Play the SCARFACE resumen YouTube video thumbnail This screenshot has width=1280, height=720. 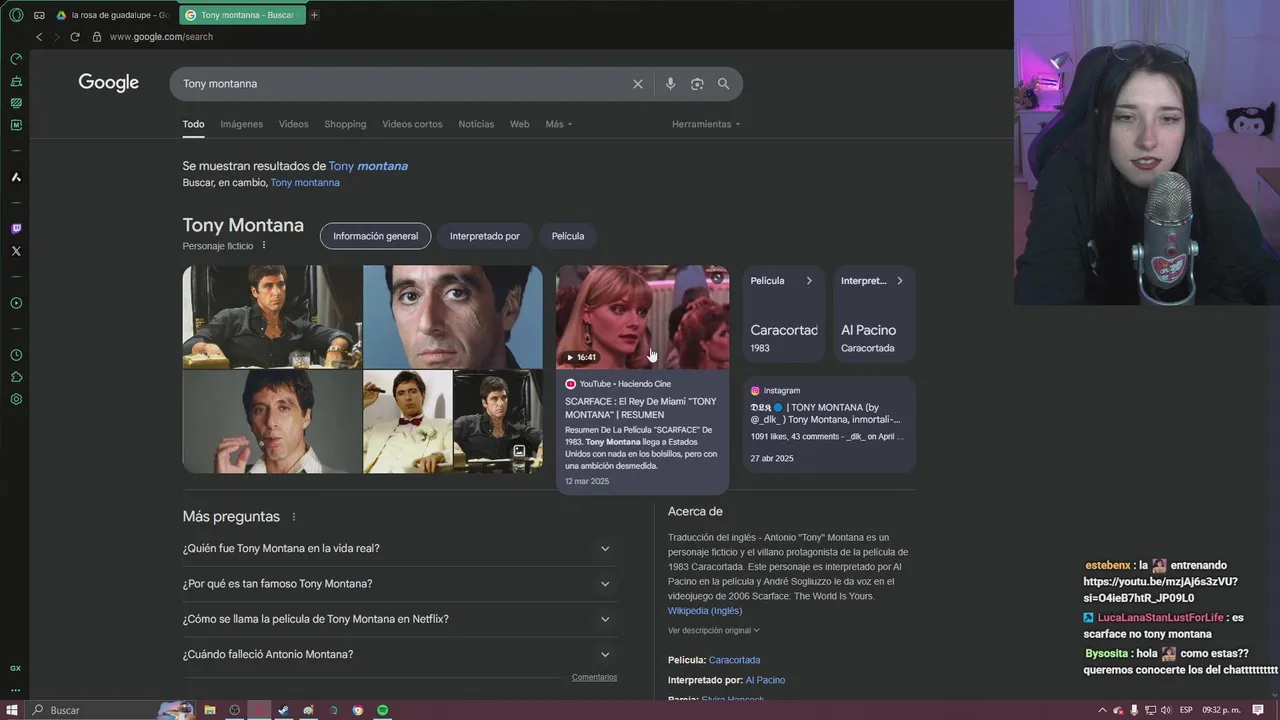(x=642, y=317)
